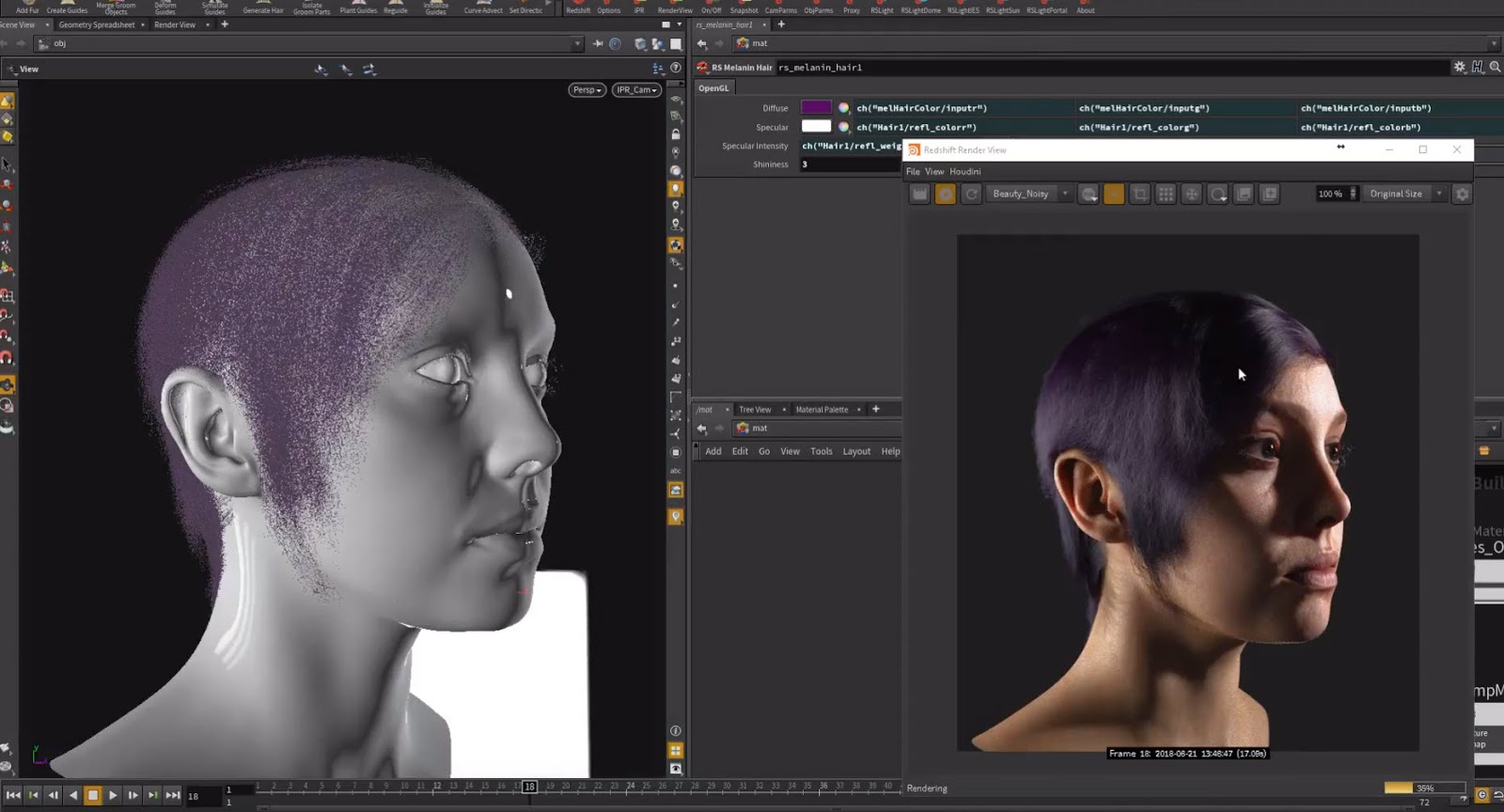Click the Material Palette tab
This screenshot has height=812, width=1504.
(822, 410)
